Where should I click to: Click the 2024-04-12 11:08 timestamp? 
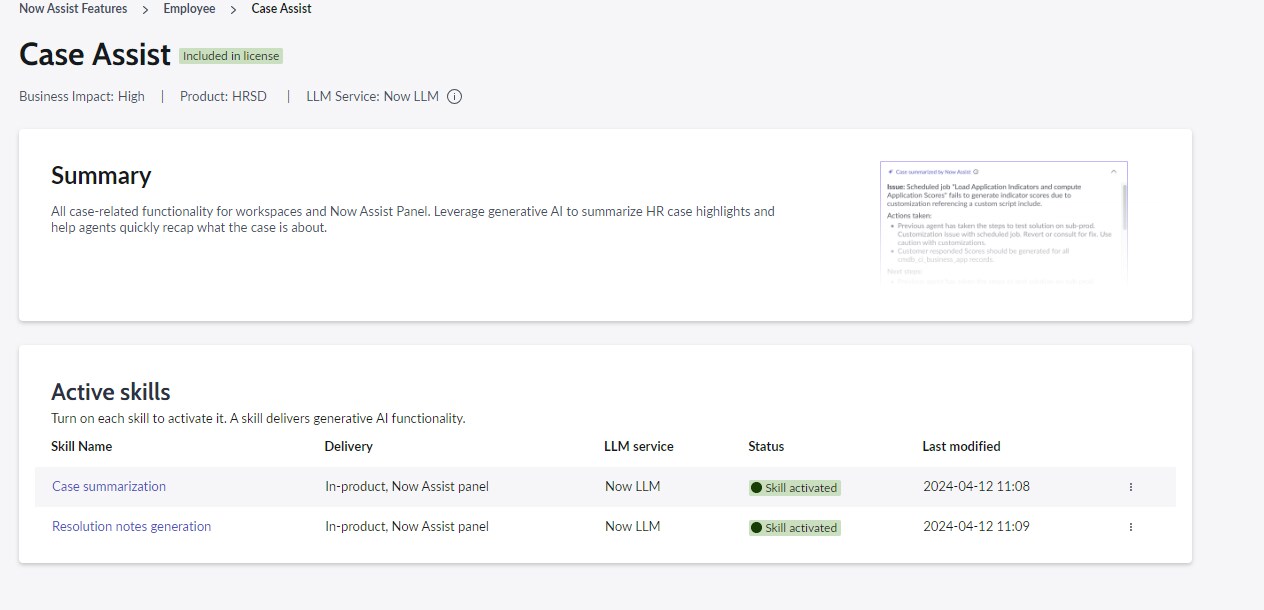click(976, 487)
